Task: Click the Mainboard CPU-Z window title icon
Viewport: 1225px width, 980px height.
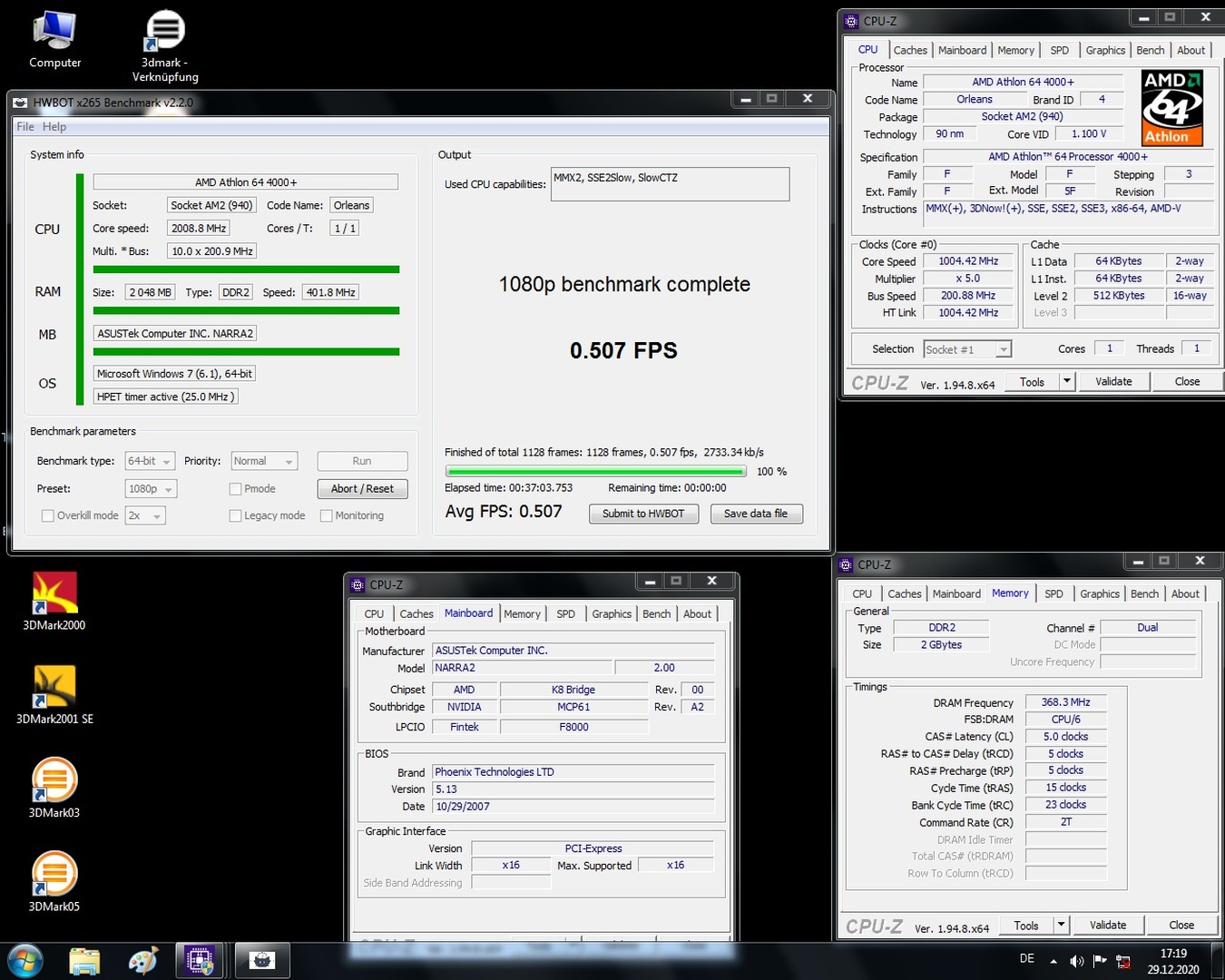Action: click(358, 584)
